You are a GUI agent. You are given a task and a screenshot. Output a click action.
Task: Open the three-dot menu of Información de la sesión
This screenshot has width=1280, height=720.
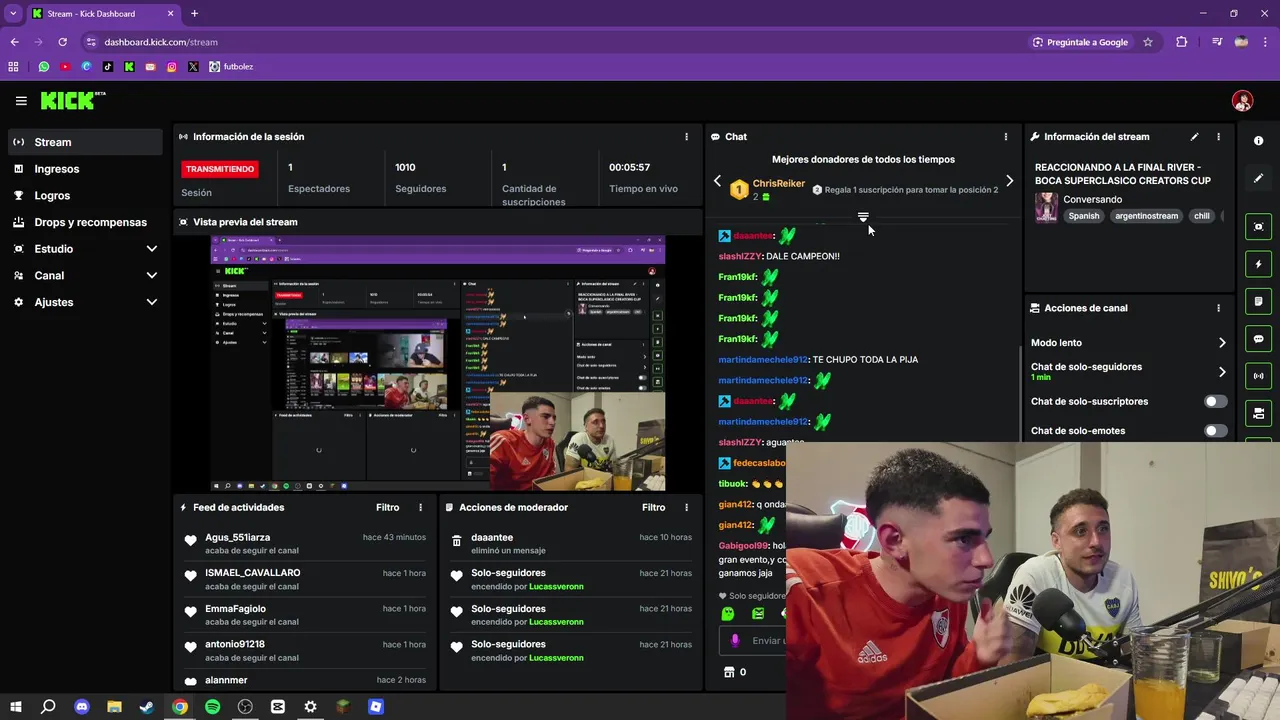coord(686,137)
